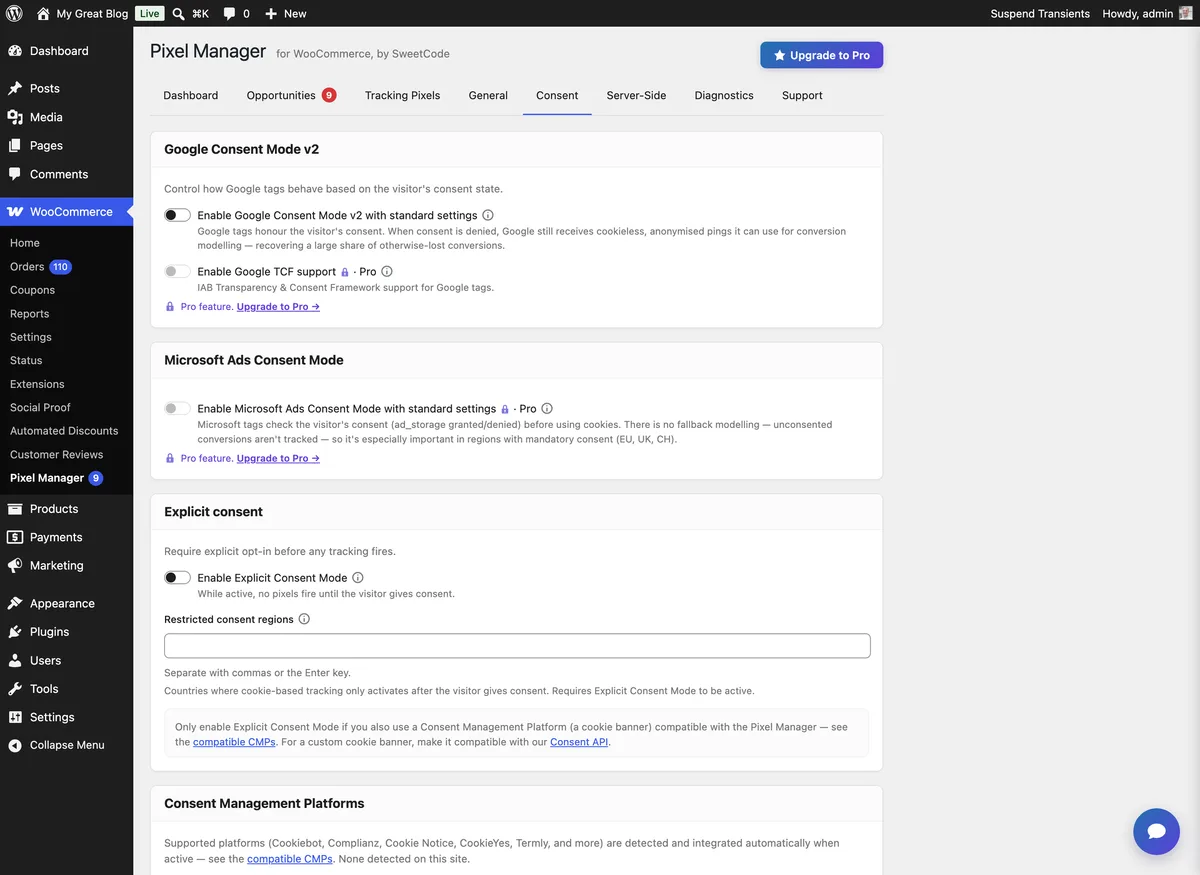
Task: Open Automated Discounts submenu item
Action: click(x=64, y=431)
